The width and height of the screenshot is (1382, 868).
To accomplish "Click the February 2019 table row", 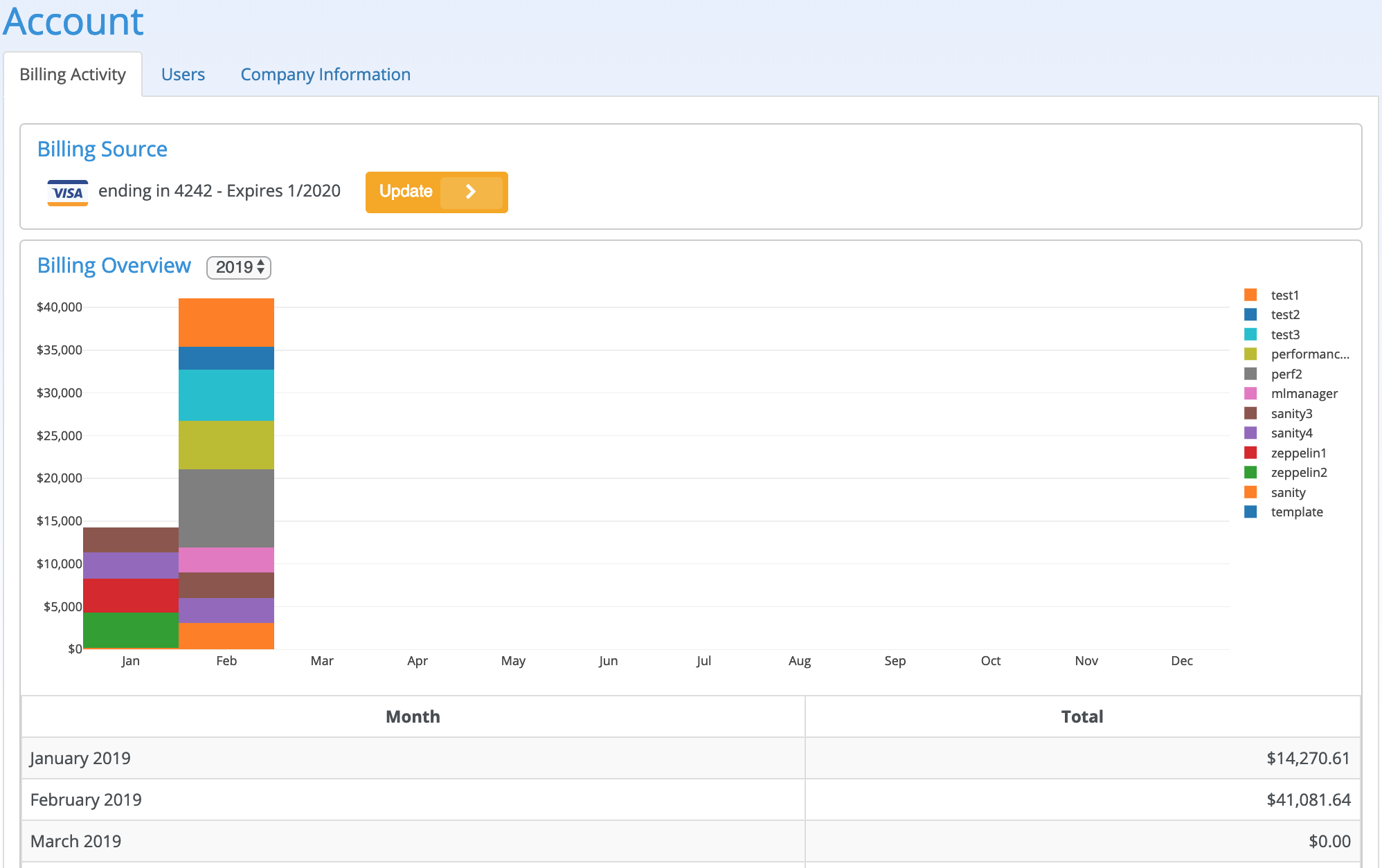I will coord(691,799).
